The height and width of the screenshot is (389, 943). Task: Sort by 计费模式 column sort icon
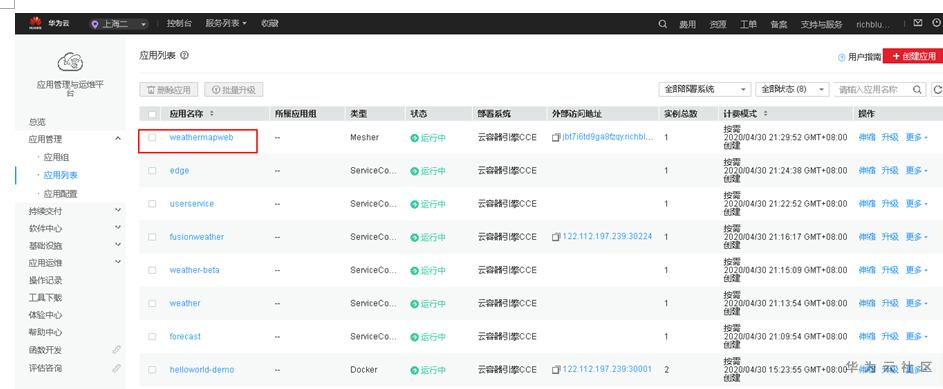click(766, 114)
